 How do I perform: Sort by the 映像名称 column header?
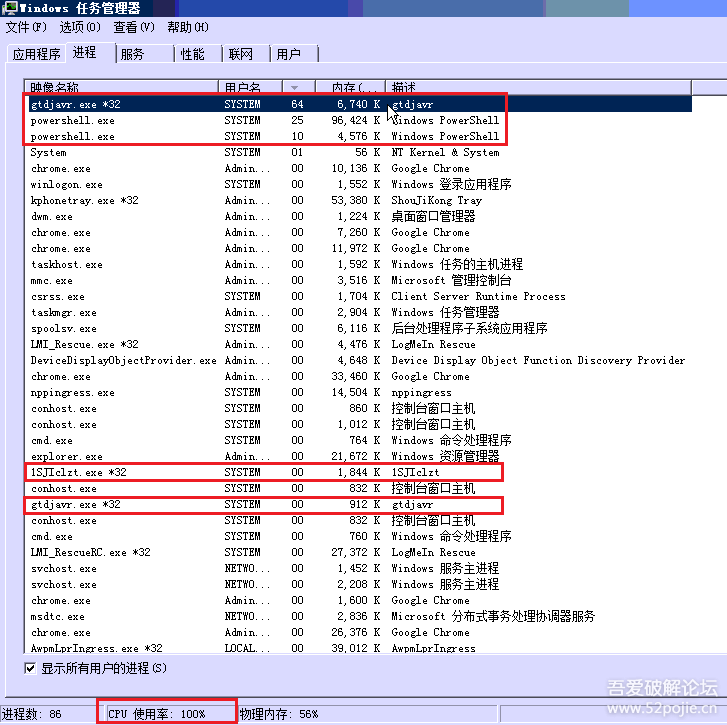tap(121, 87)
